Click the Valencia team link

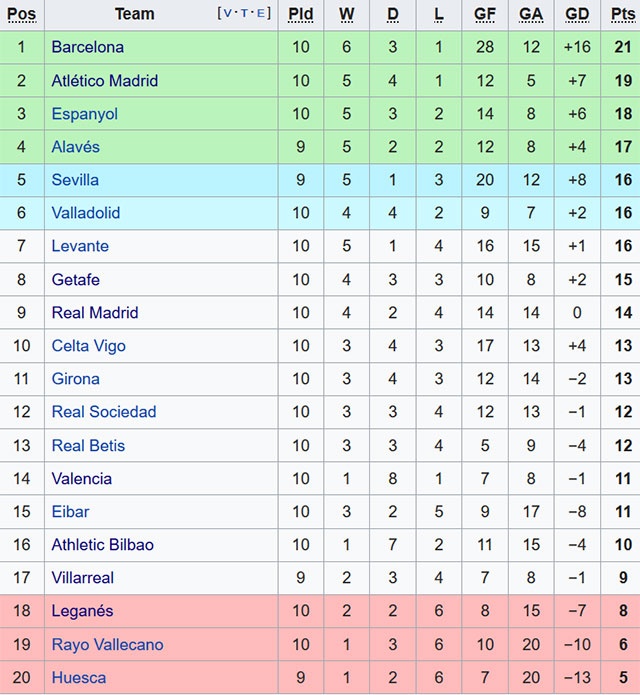coord(82,479)
